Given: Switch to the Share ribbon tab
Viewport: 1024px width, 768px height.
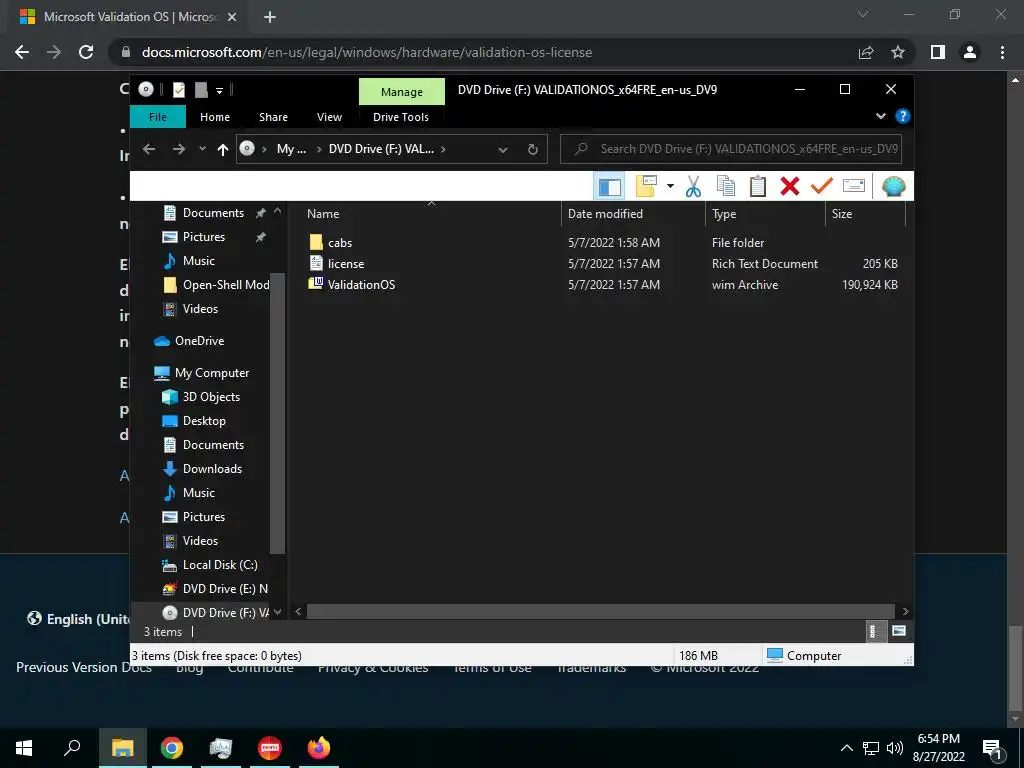Looking at the screenshot, I should (273, 117).
